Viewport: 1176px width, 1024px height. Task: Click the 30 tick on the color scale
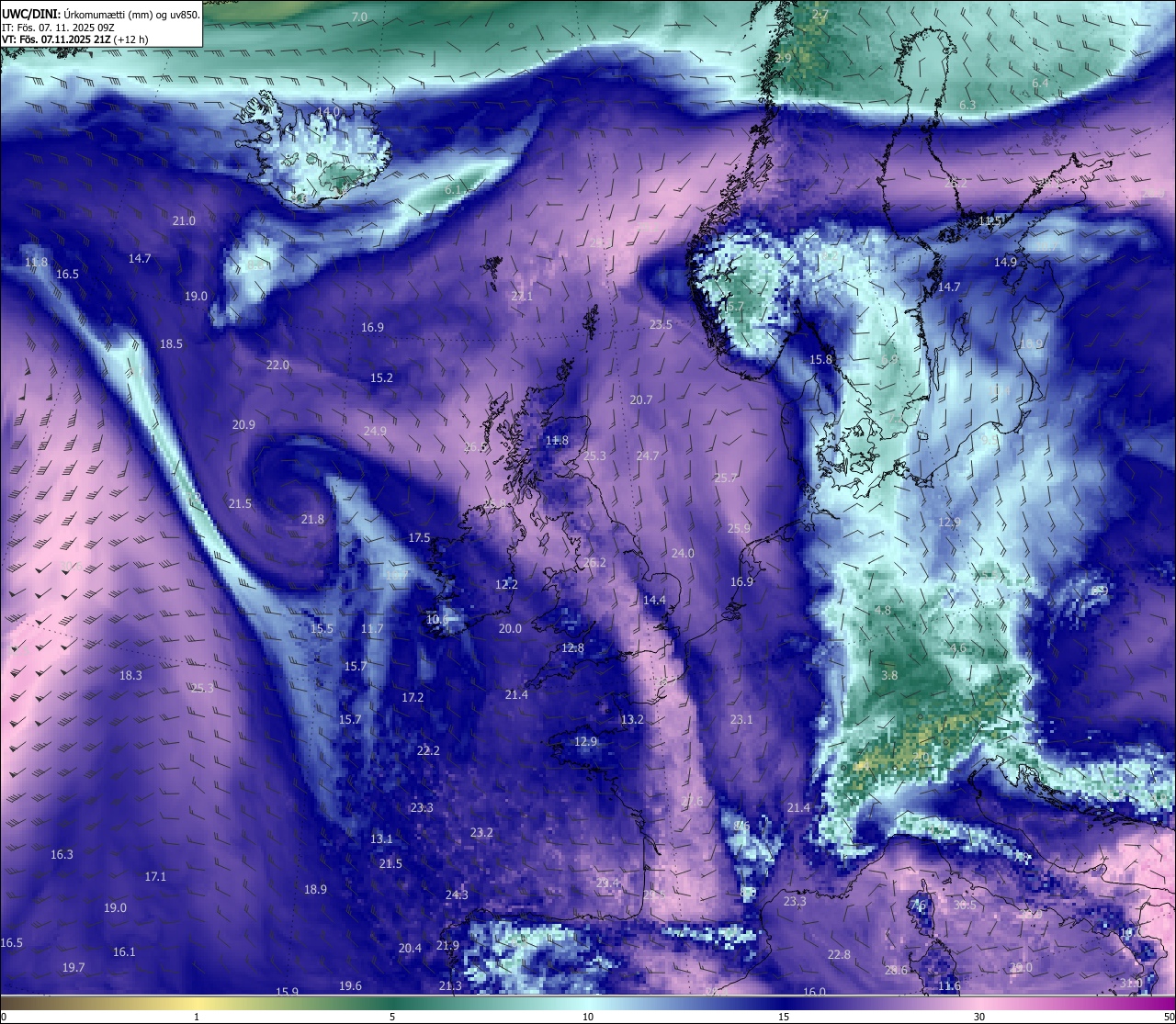979,1018
